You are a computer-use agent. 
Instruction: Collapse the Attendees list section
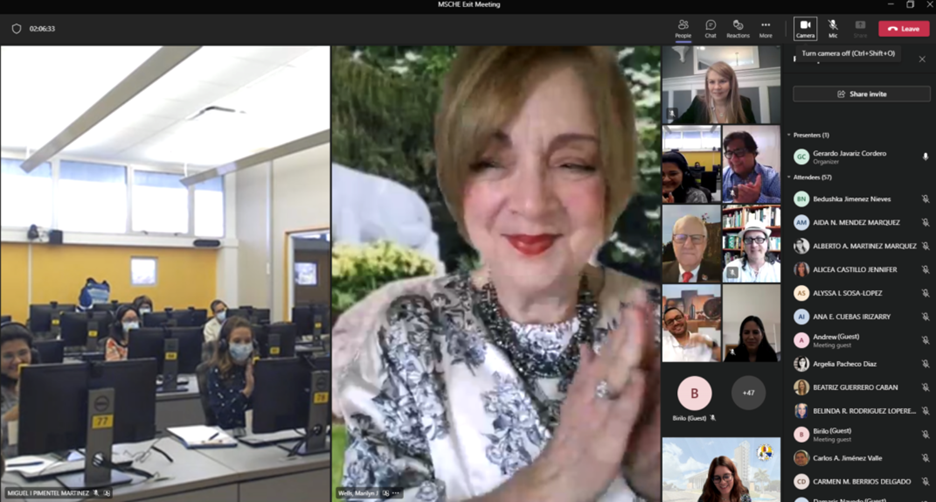pos(789,177)
